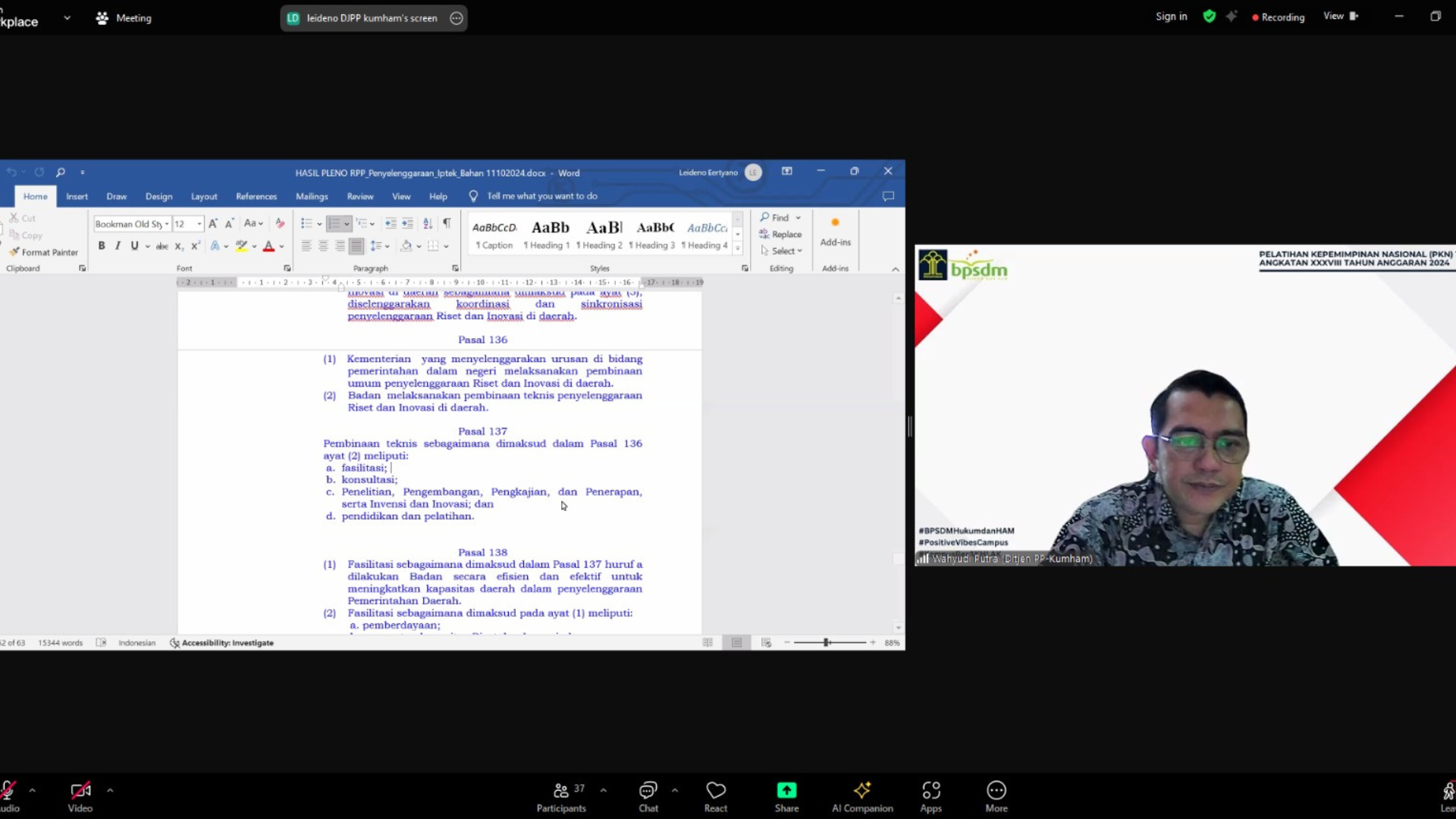Image resolution: width=1456 pixels, height=819 pixels.
Task: Click the Participants icon in Zoom toolbar
Action: (561, 791)
